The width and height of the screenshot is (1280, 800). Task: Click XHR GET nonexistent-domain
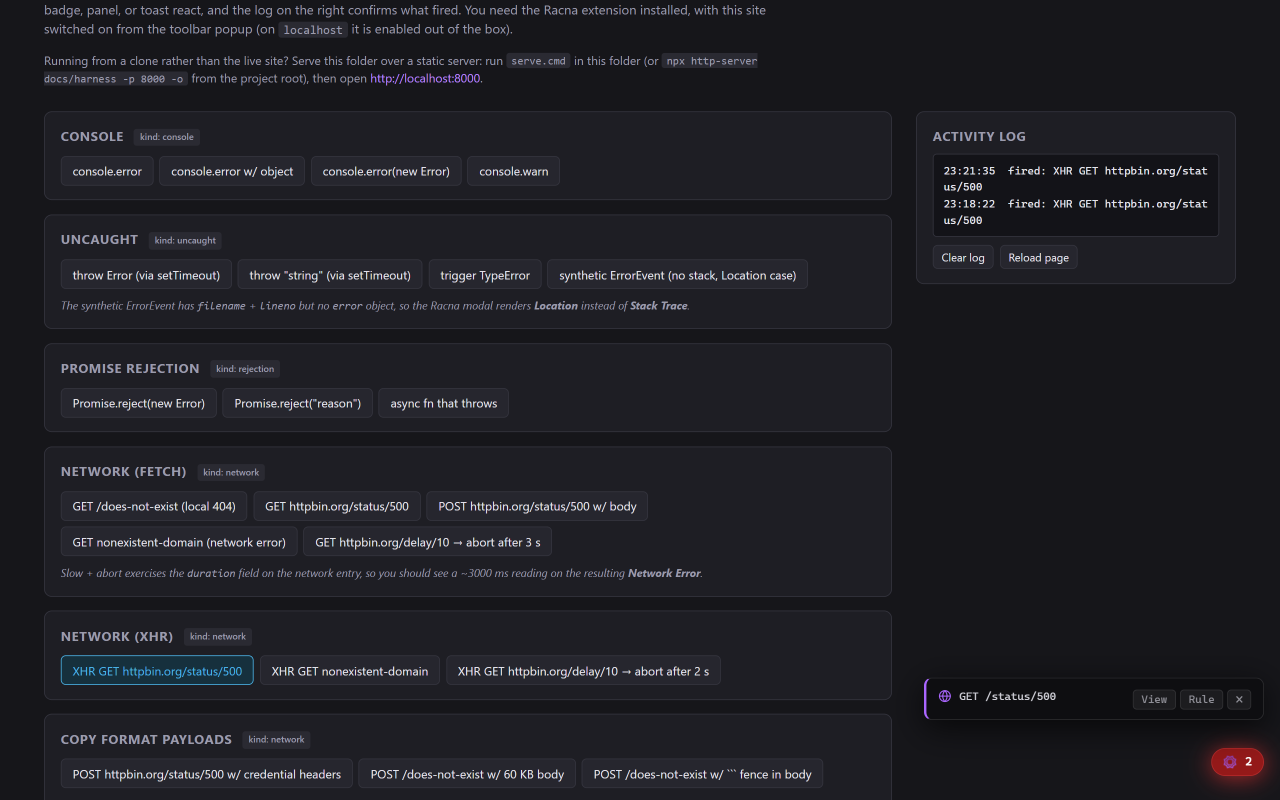point(350,670)
